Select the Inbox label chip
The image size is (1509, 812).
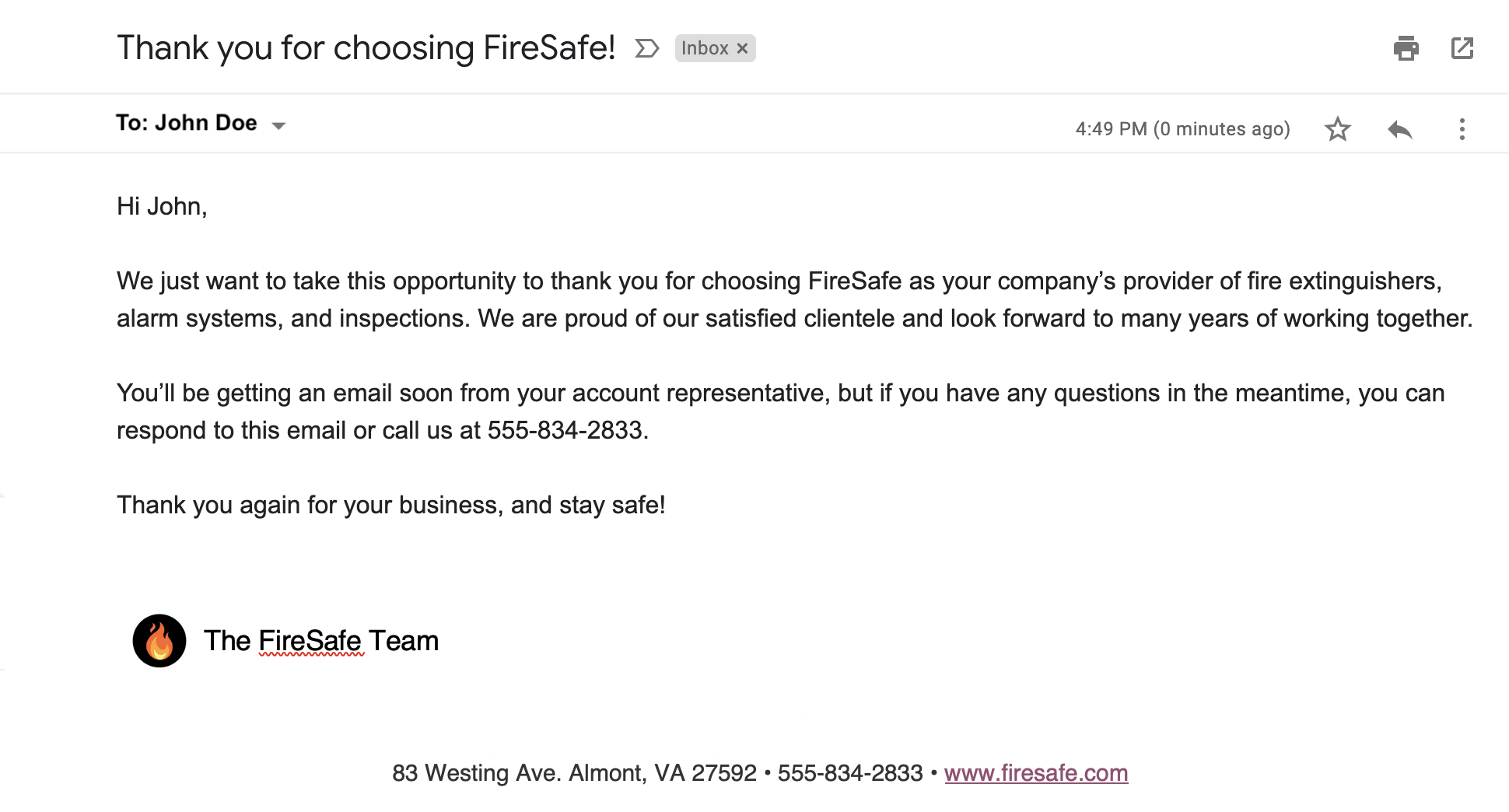(x=704, y=47)
